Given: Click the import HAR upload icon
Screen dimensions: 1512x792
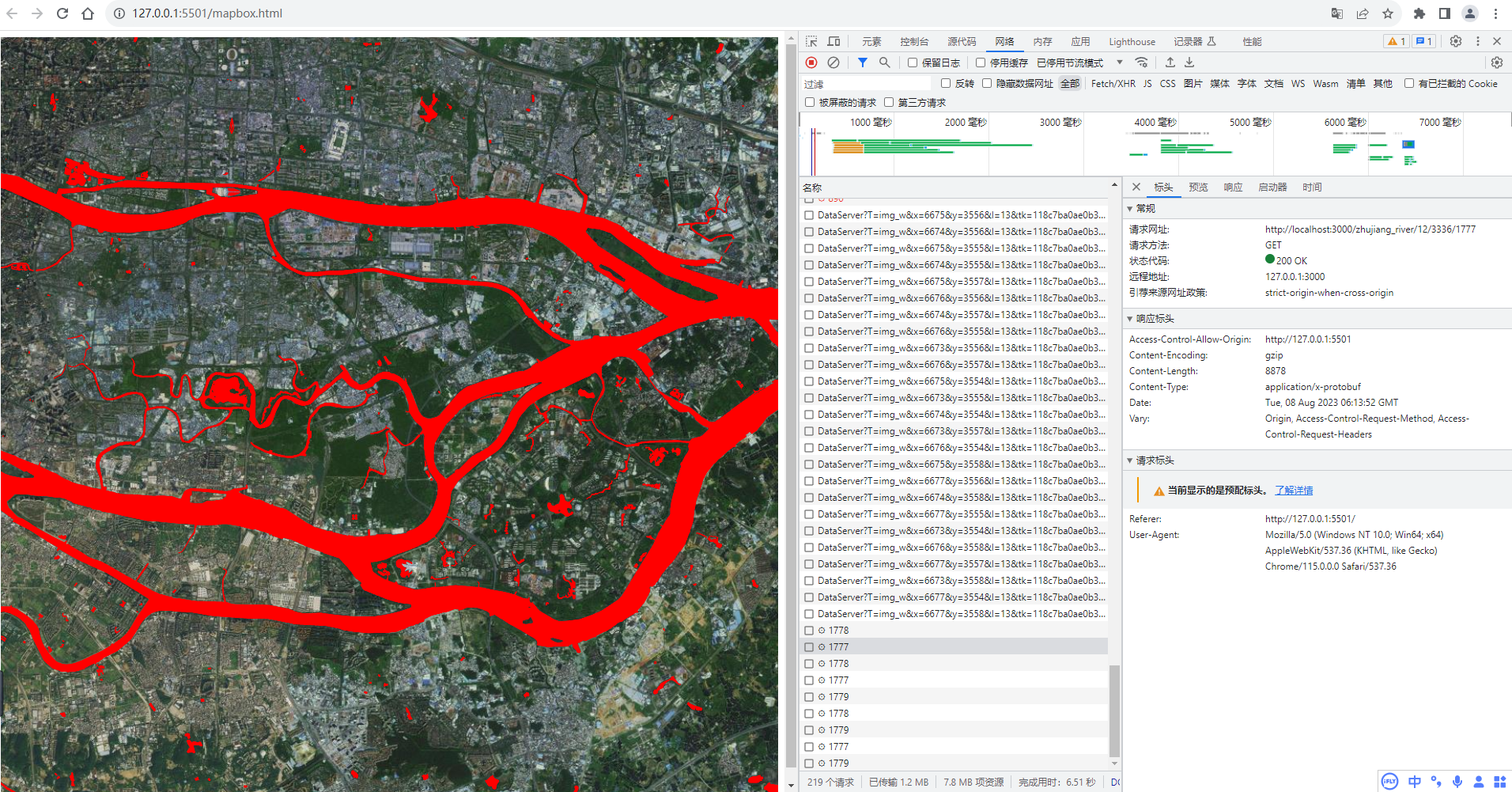Looking at the screenshot, I should point(1170,63).
